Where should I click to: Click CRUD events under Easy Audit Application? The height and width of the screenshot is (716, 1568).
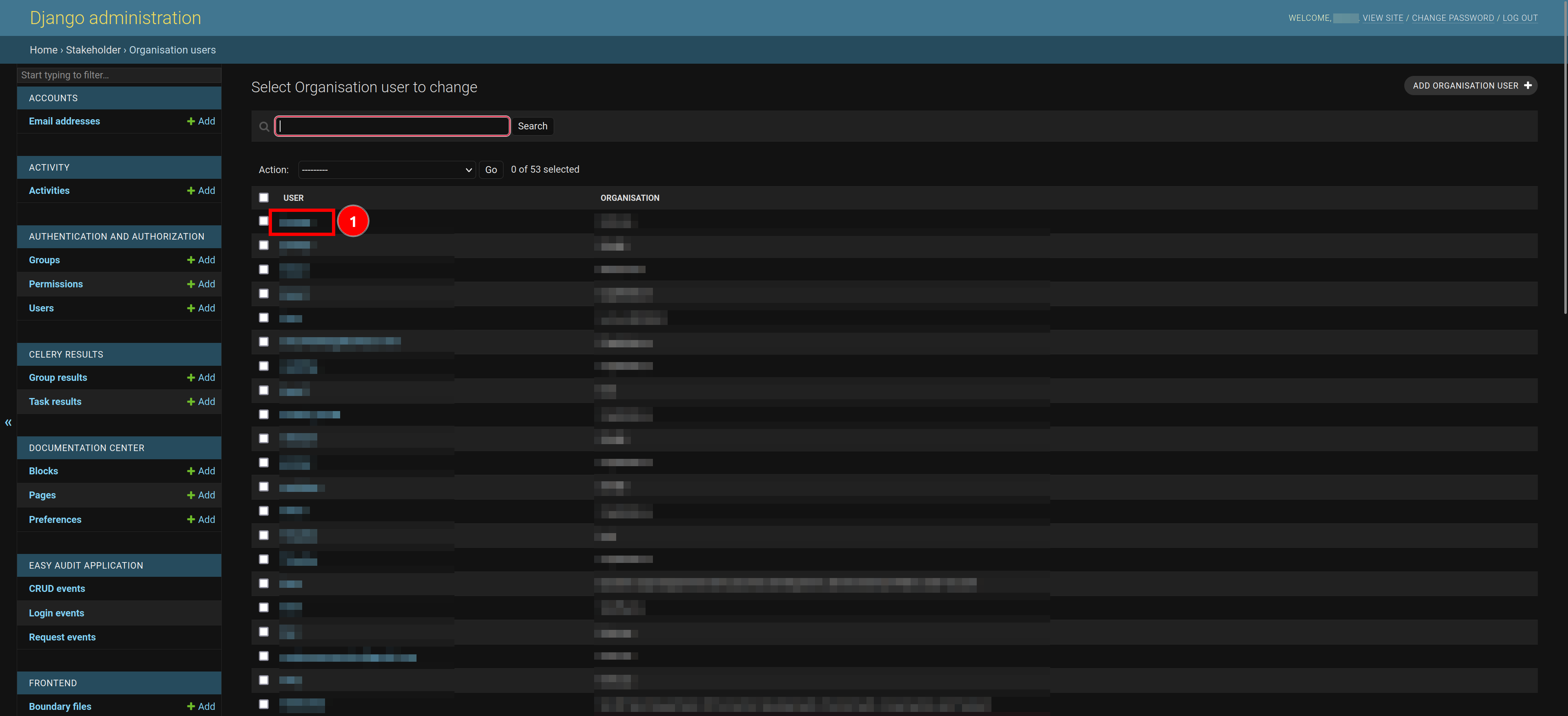[57, 588]
